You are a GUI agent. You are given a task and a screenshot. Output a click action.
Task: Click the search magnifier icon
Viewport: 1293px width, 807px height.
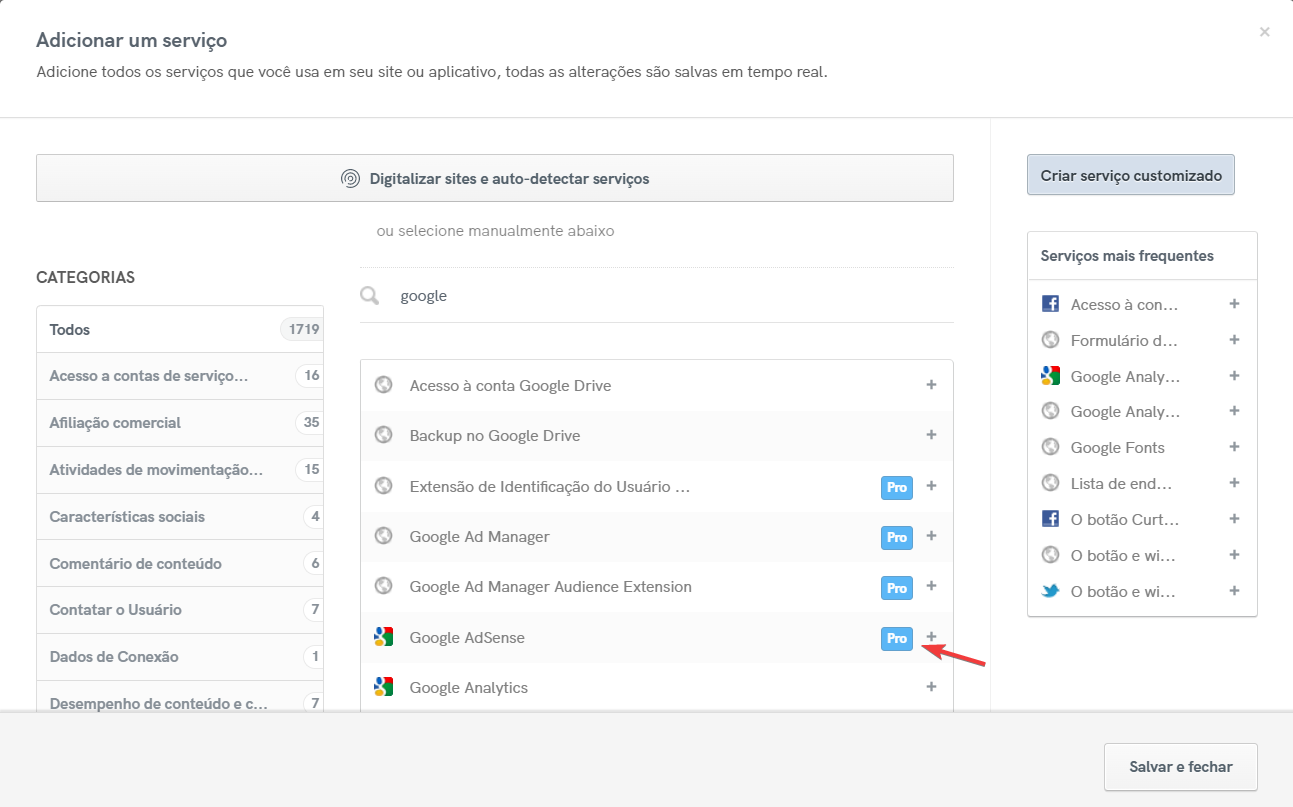pos(370,295)
